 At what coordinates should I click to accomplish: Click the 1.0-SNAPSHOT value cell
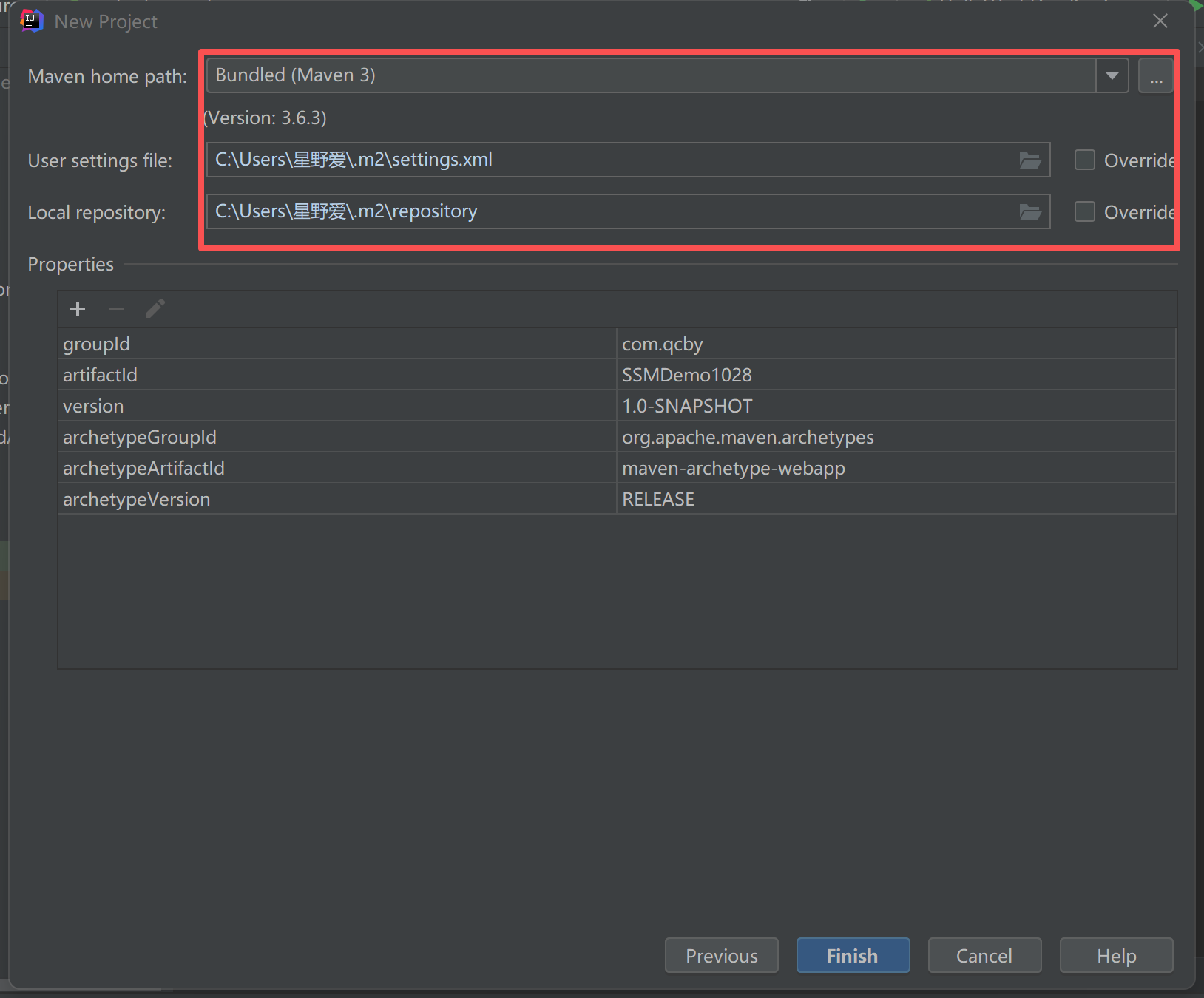[896, 406]
